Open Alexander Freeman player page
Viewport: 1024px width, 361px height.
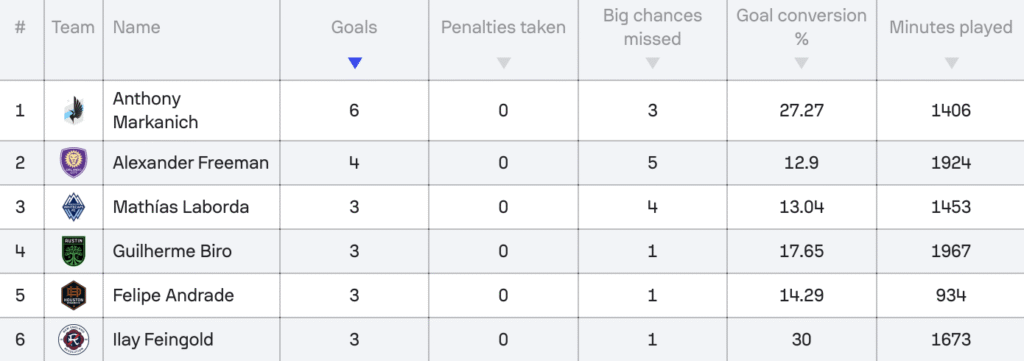pos(191,163)
